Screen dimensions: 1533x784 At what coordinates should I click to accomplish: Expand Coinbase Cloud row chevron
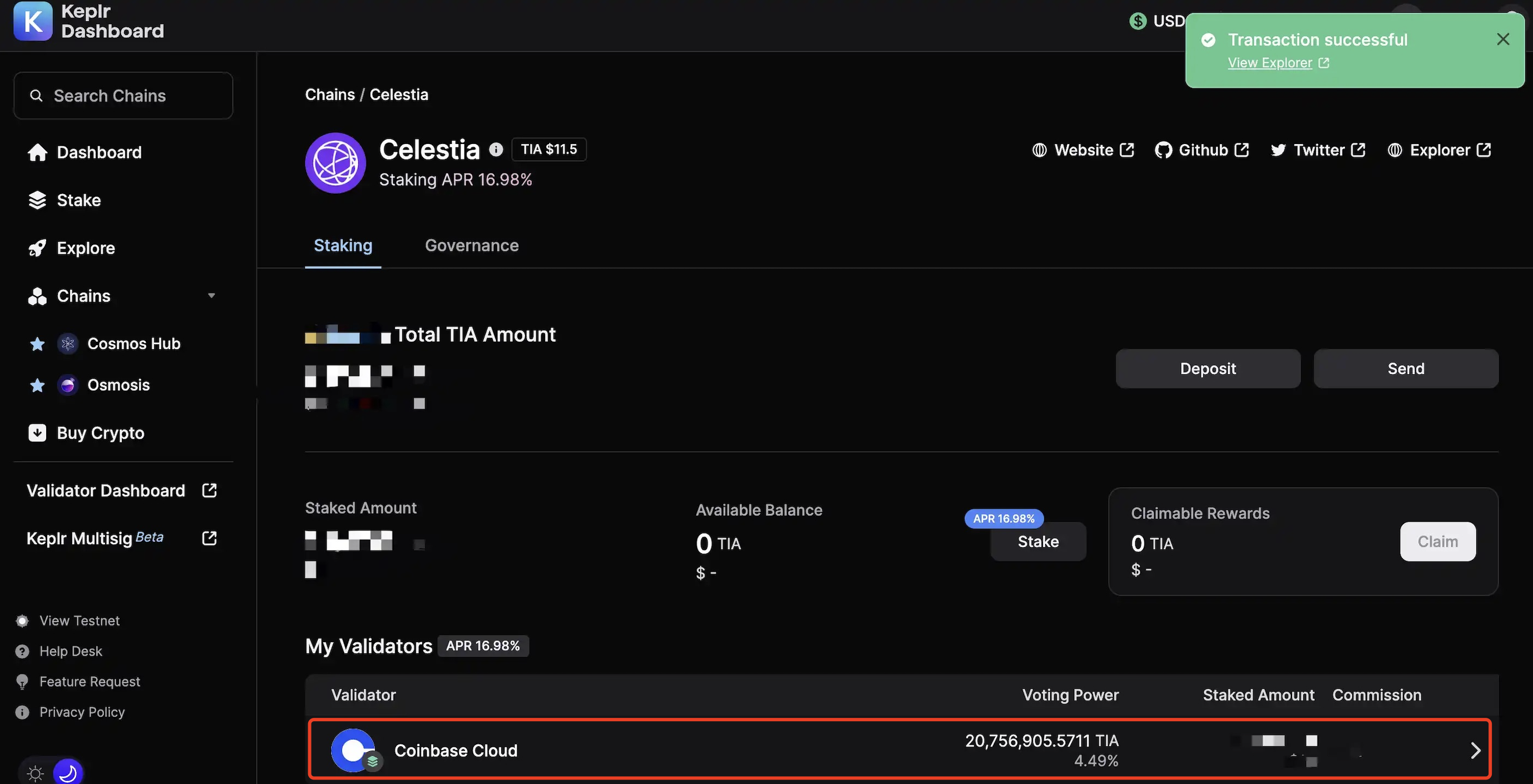click(1475, 750)
